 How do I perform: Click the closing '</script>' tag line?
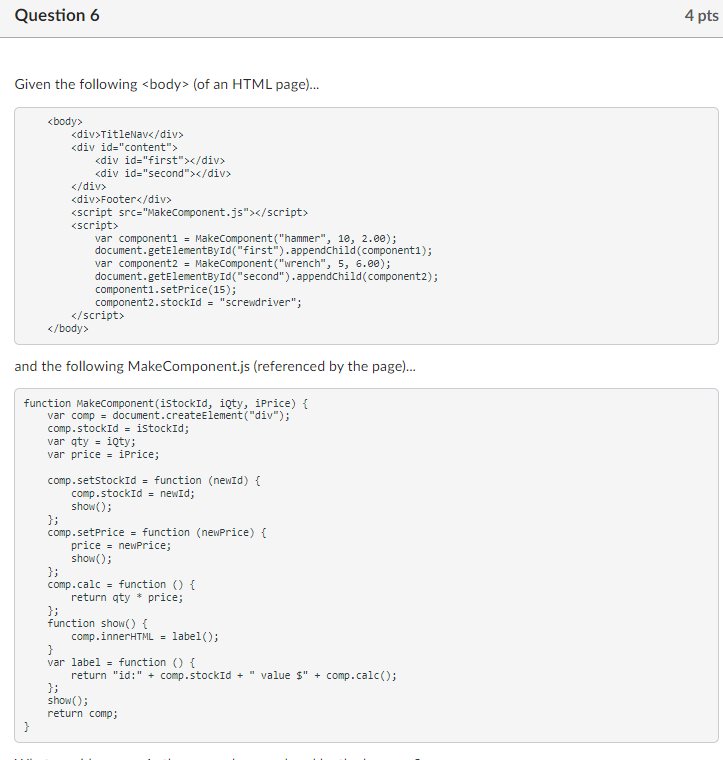click(x=97, y=316)
